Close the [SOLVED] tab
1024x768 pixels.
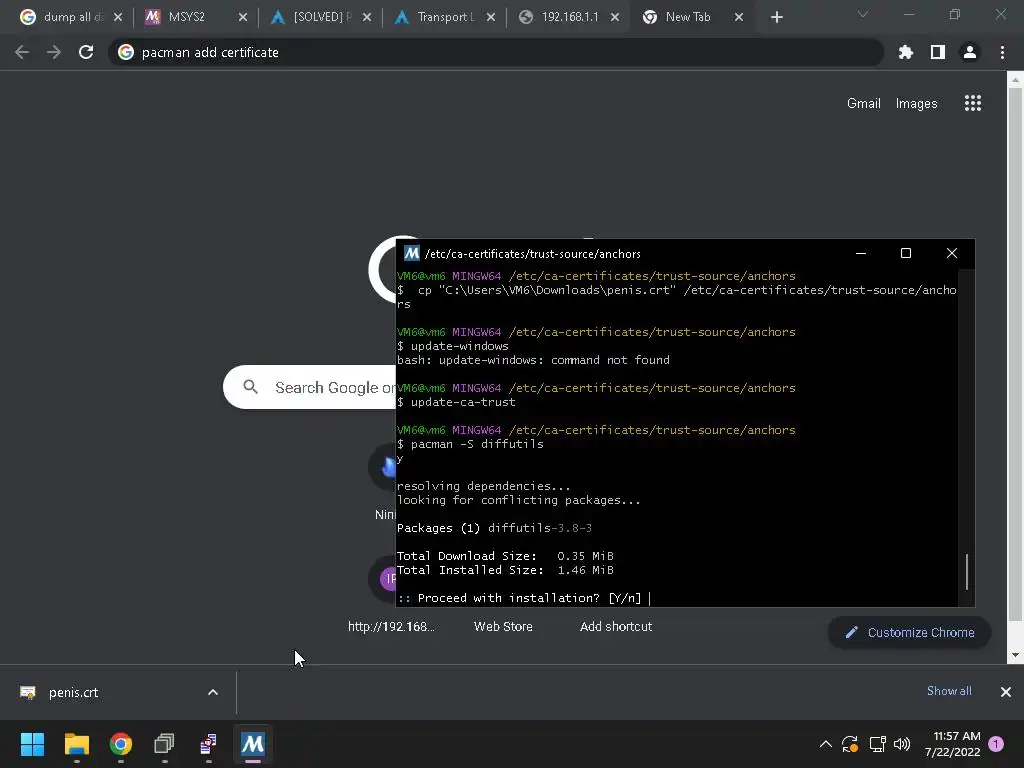pyautogui.click(x=367, y=18)
